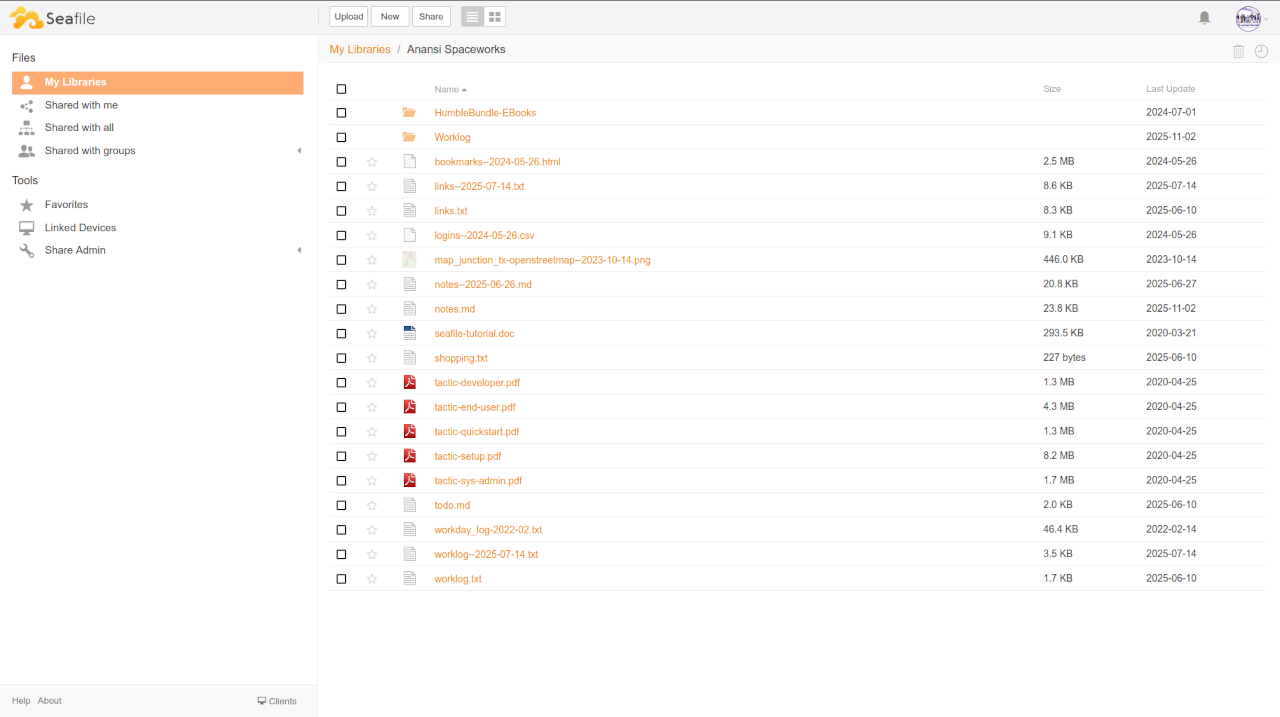Click the Upload button

click(x=348, y=17)
